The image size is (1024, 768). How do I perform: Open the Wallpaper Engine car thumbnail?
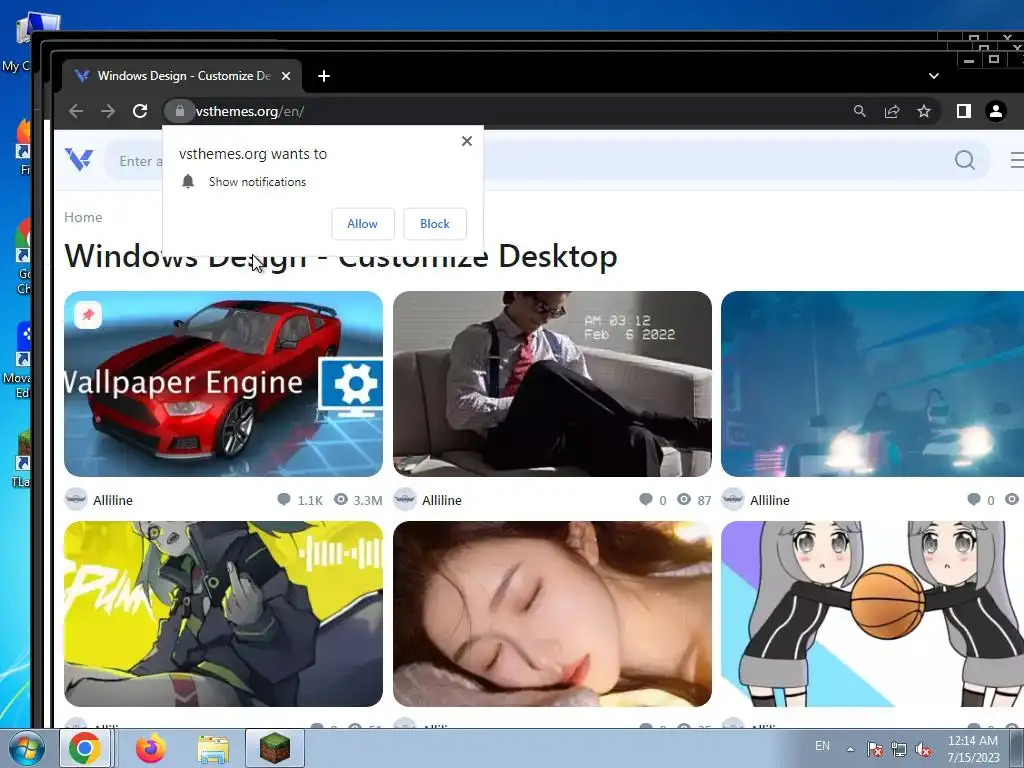tap(223, 384)
